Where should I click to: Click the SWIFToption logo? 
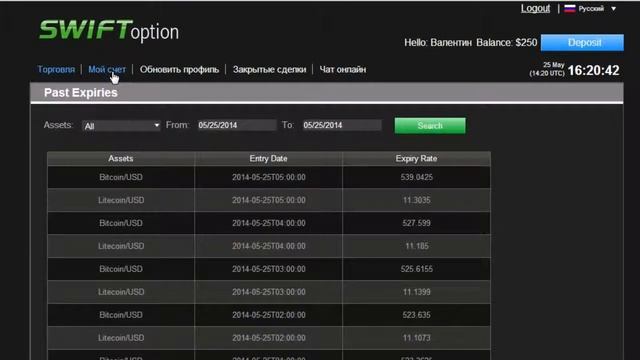pyautogui.click(x=109, y=31)
